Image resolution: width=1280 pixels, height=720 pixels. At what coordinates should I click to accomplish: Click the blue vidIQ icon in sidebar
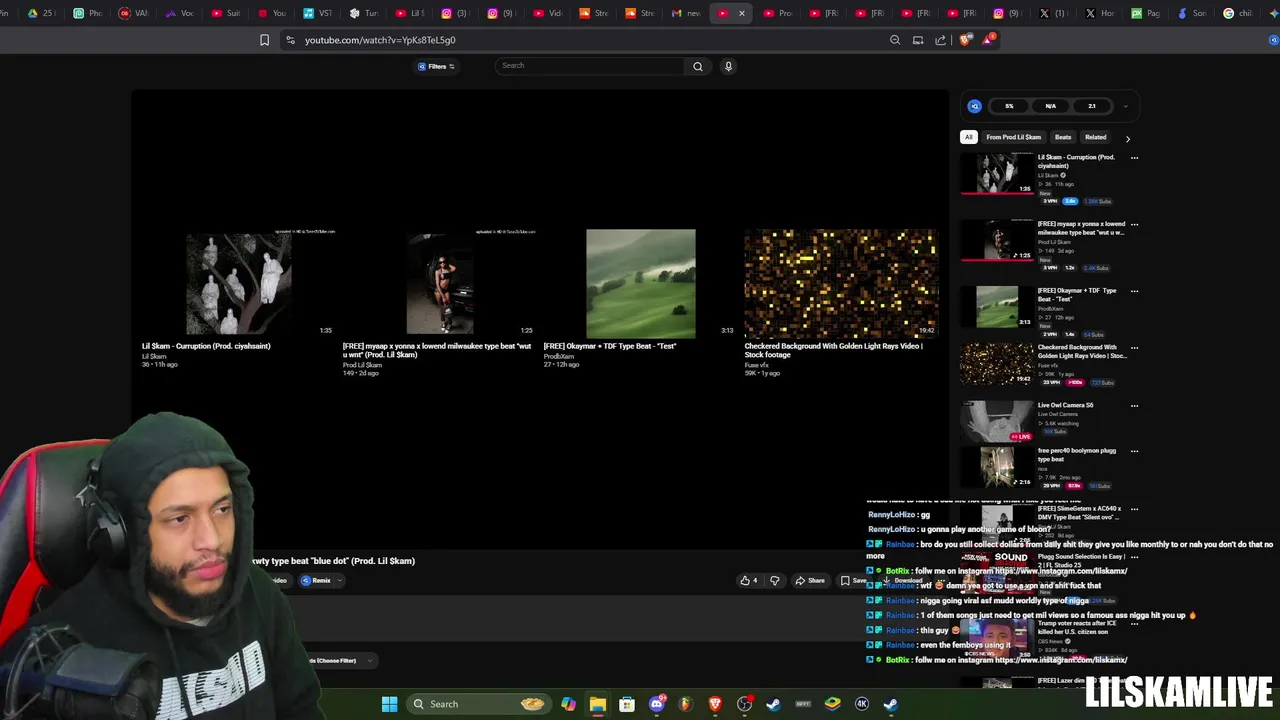[975, 106]
